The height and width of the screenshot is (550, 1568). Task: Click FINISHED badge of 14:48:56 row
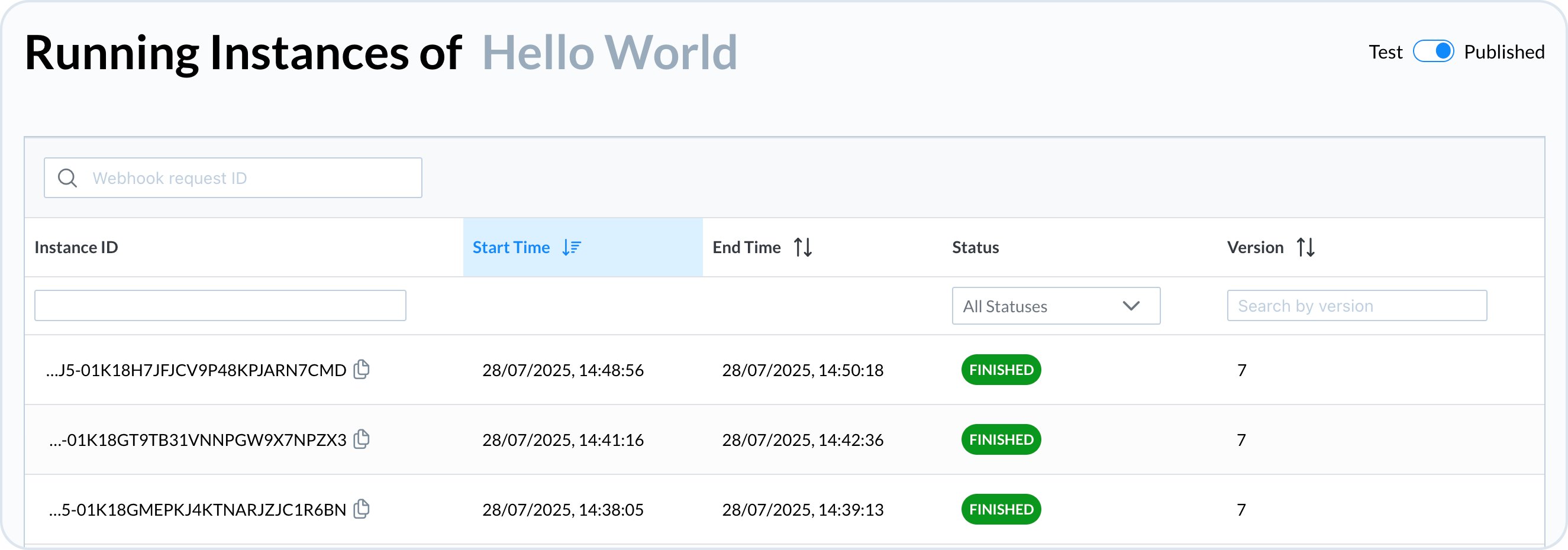click(1001, 370)
